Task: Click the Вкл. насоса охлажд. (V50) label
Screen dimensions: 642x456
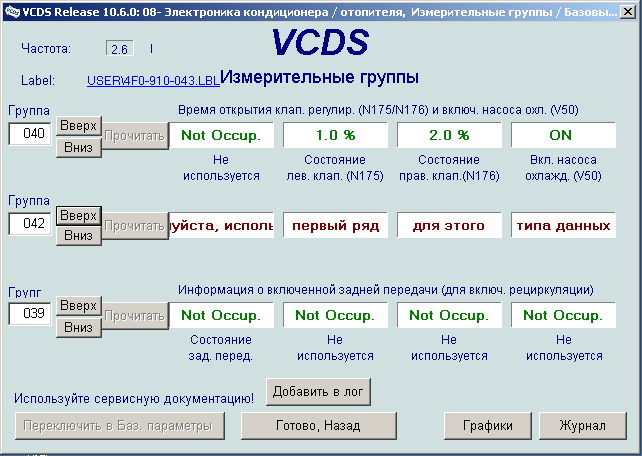Action: point(563,168)
